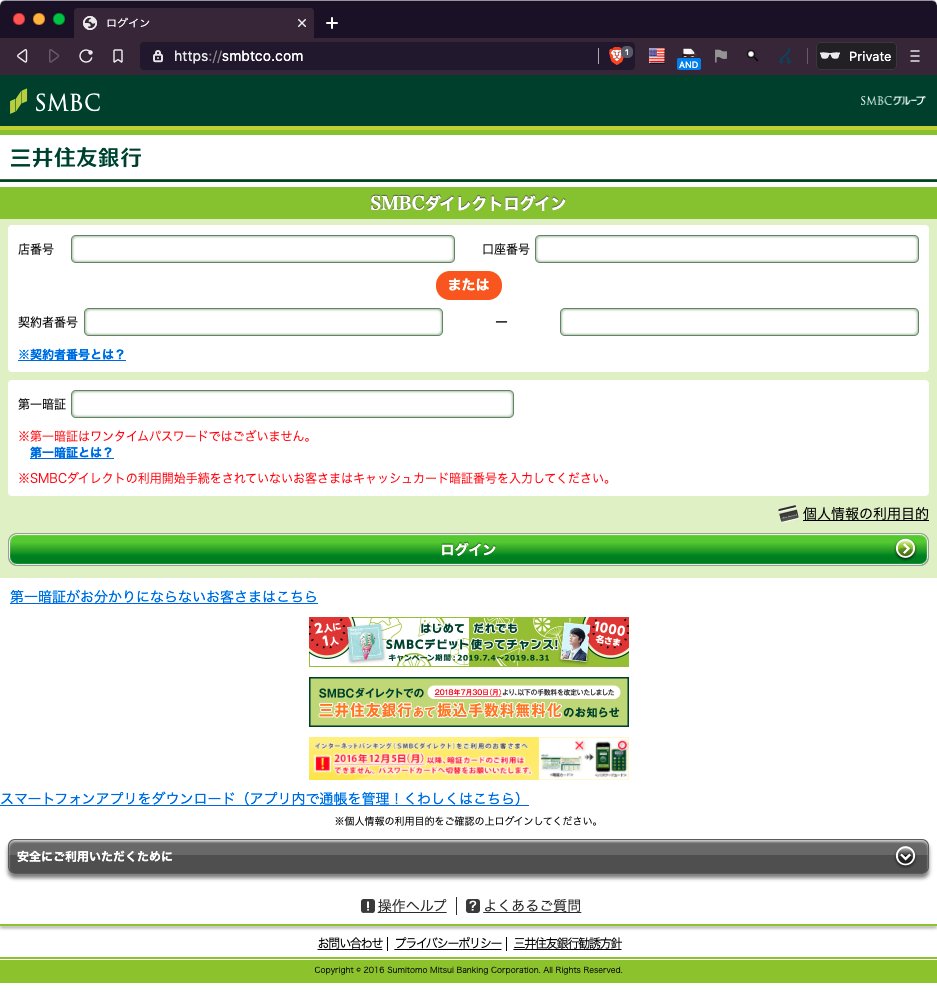Open the 第一暗証とは？ link
This screenshot has width=937, height=1006.
71,453
